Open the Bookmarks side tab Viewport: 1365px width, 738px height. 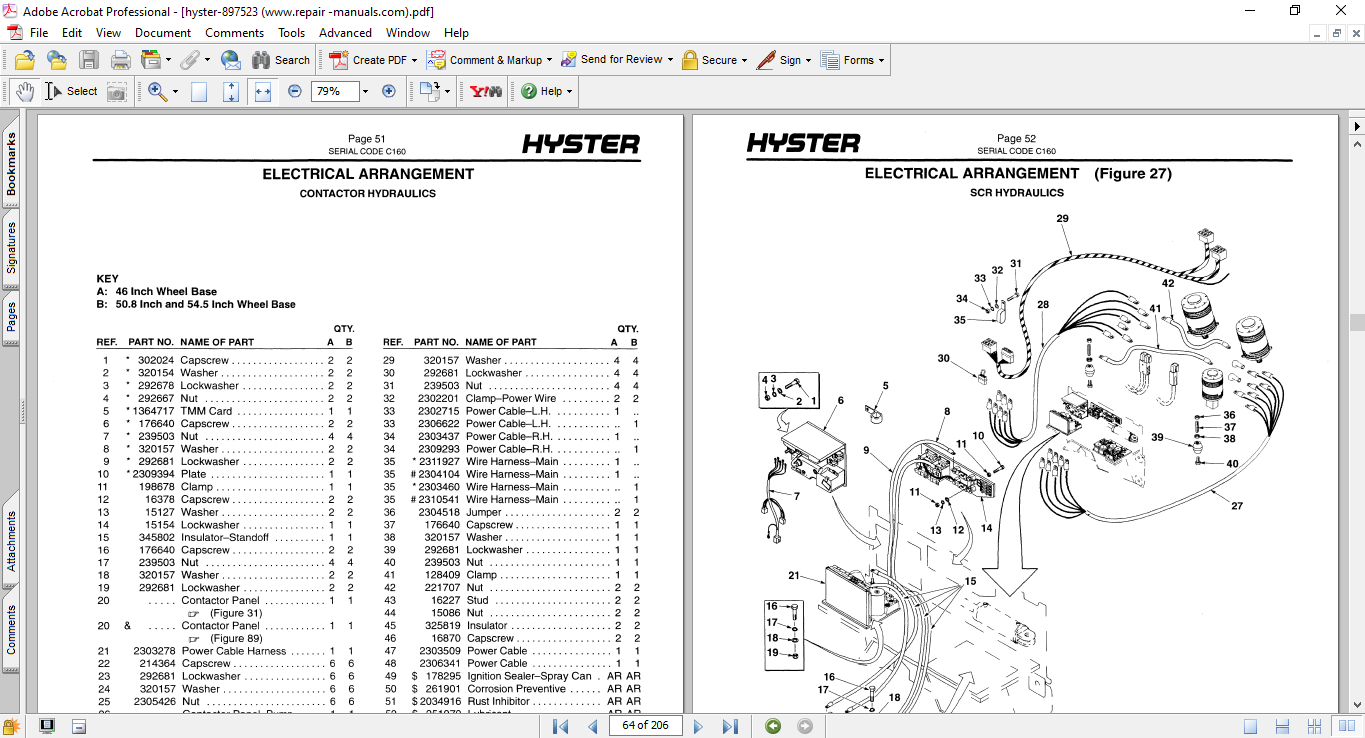pos(12,165)
